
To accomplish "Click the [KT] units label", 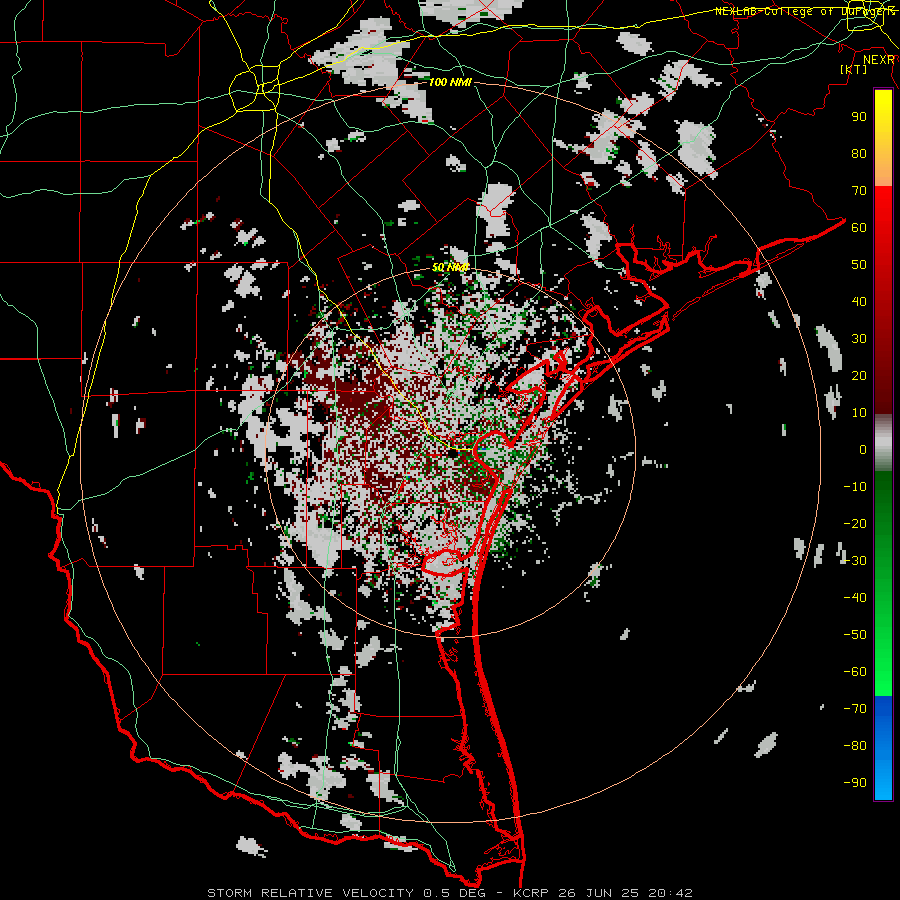I will point(853,69).
